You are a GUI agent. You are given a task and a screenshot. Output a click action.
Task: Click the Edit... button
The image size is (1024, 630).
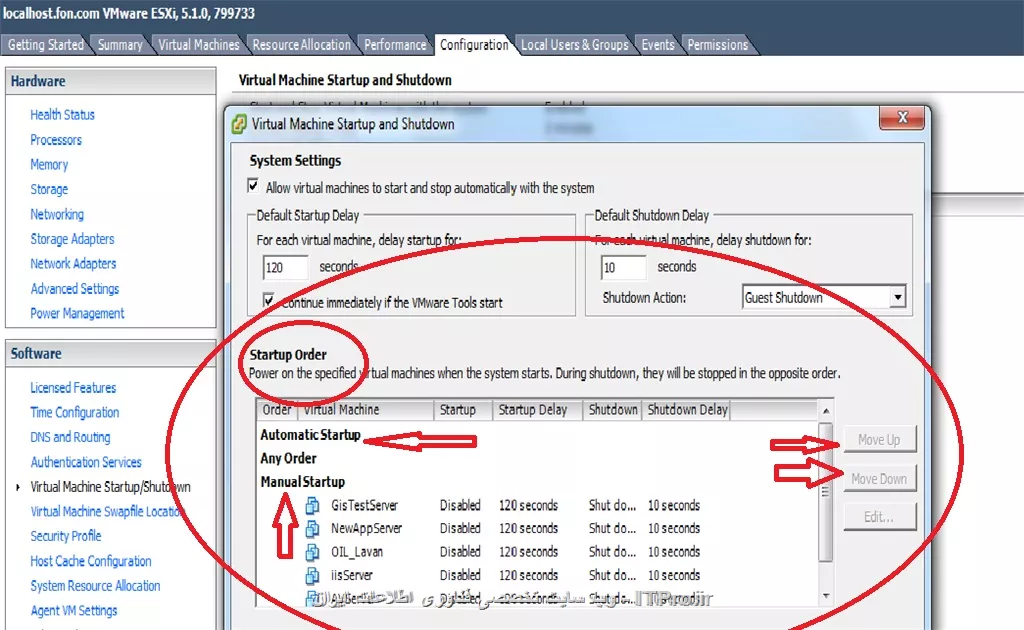pyautogui.click(x=879, y=517)
